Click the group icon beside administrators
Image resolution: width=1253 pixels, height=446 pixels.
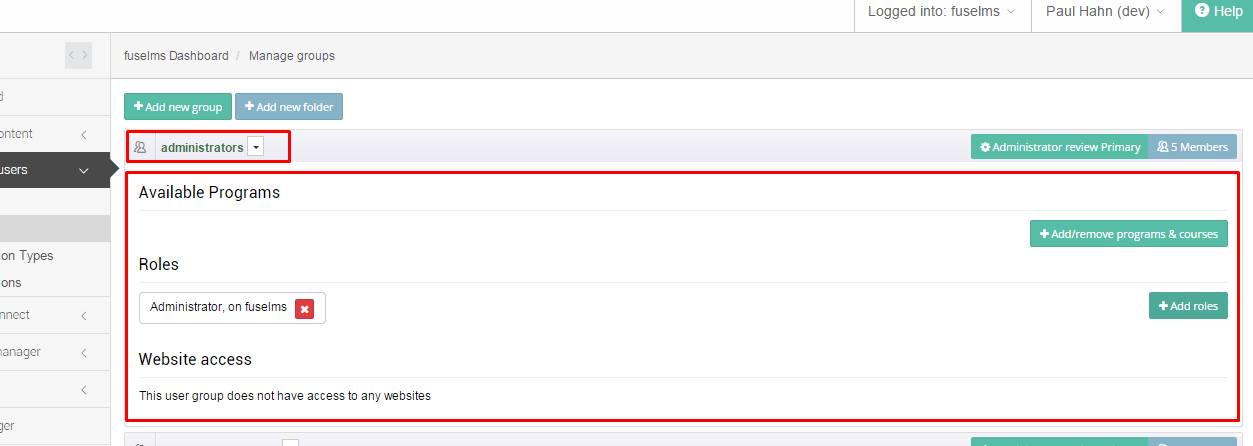point(140,147)
